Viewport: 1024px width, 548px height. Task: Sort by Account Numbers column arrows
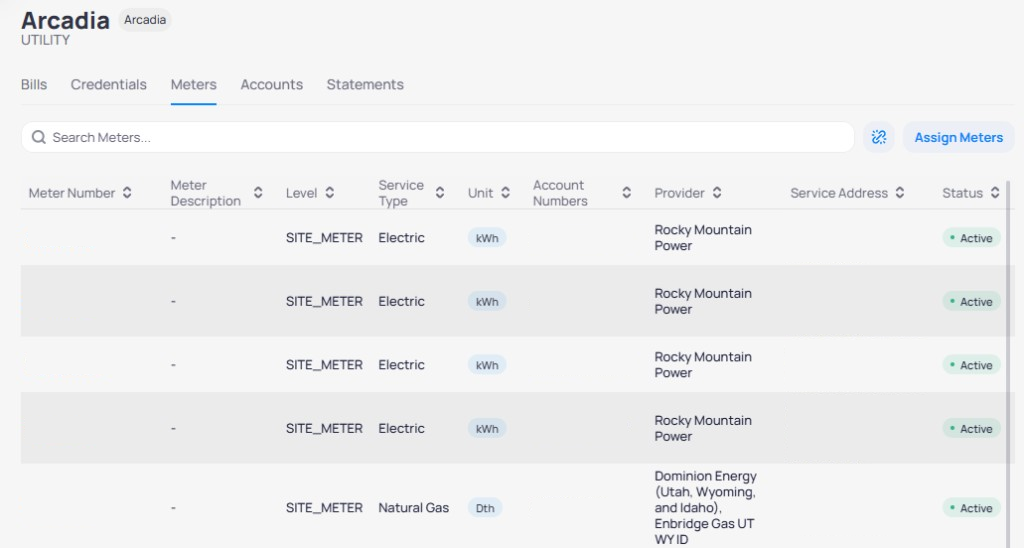(626, 193)
